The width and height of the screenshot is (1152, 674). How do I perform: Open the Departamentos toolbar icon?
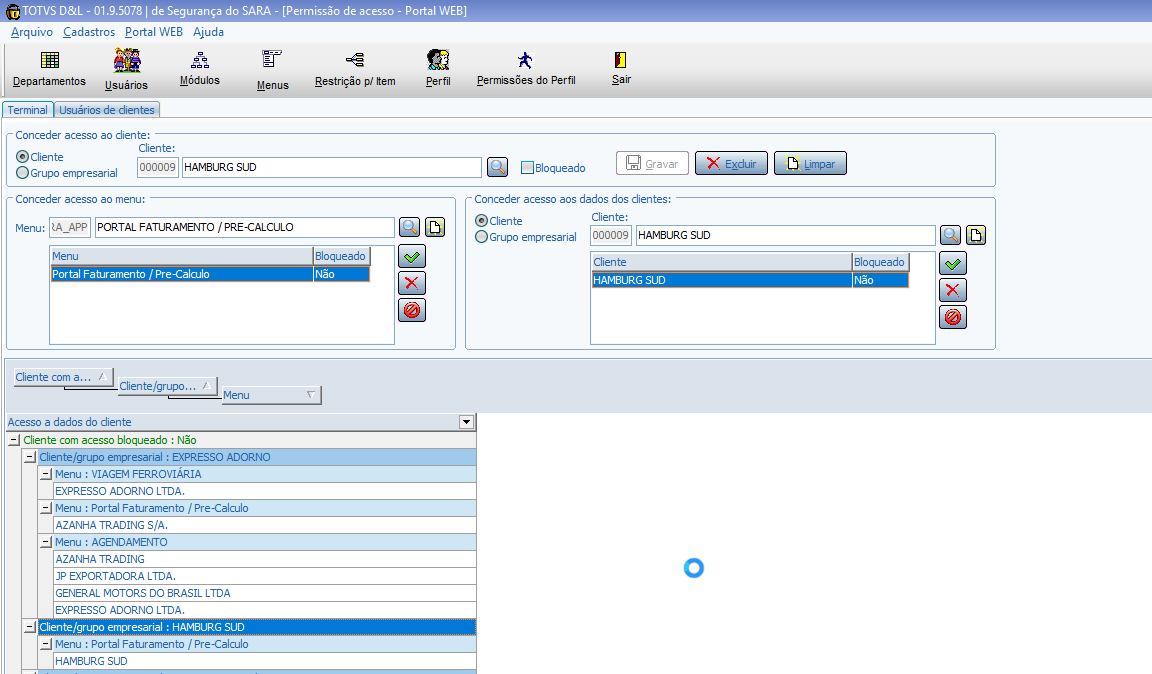click(x=49, y=68)
